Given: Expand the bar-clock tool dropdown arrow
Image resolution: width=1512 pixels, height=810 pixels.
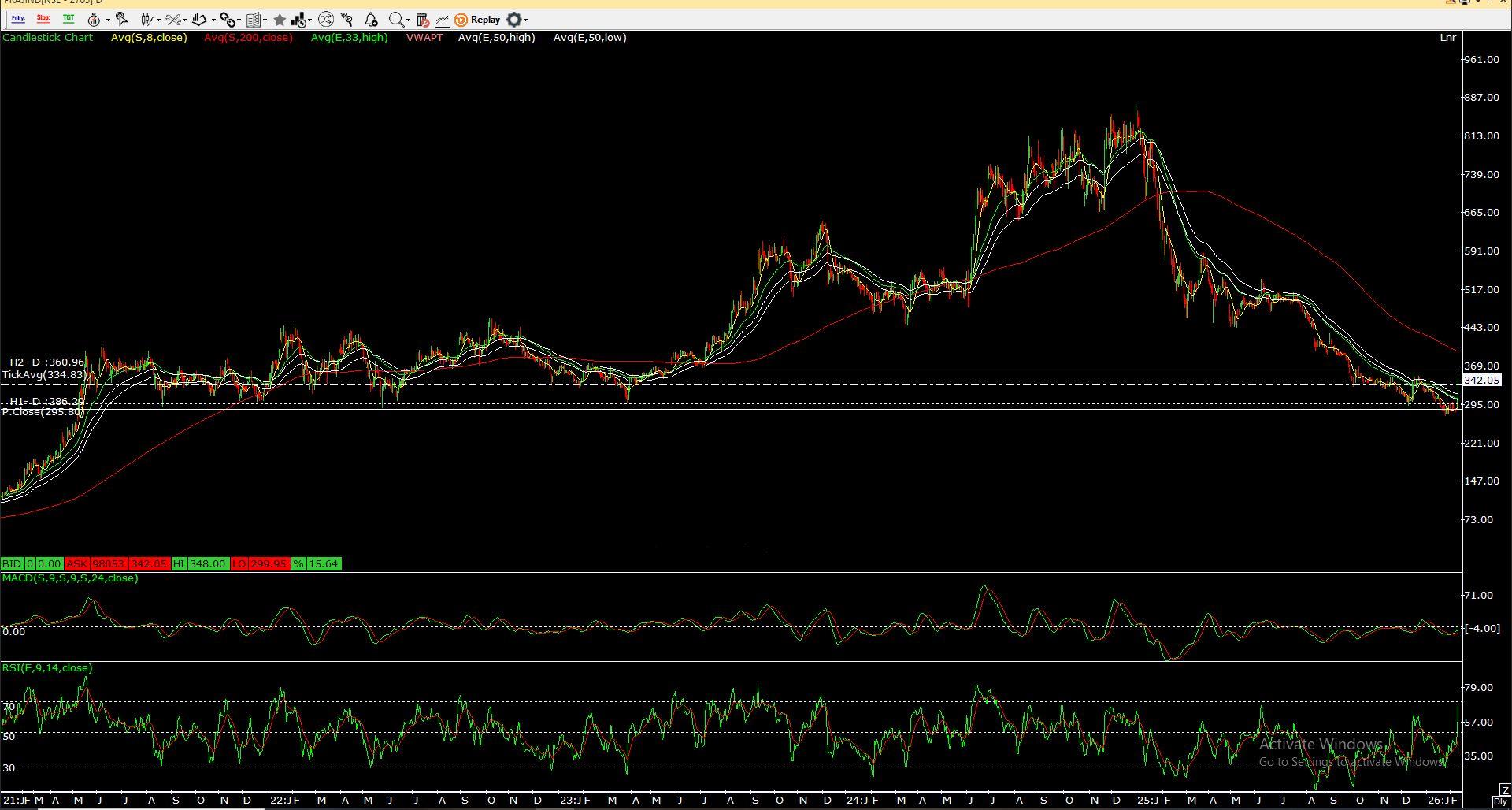Looking at the screenshot, I should [x=310, y=20].
